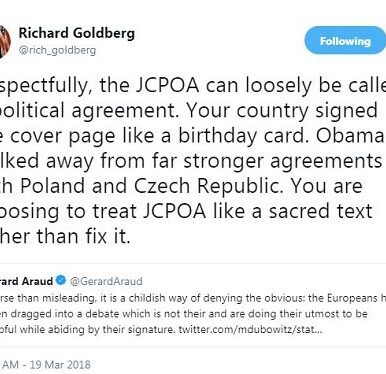Click the verified badge beside Araud

[x=61, y=281]
